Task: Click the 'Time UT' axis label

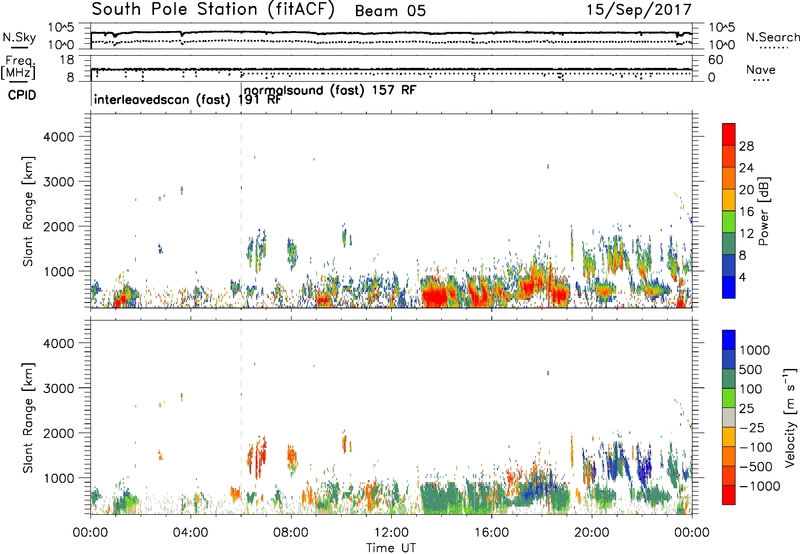Action: coord(391,548)
